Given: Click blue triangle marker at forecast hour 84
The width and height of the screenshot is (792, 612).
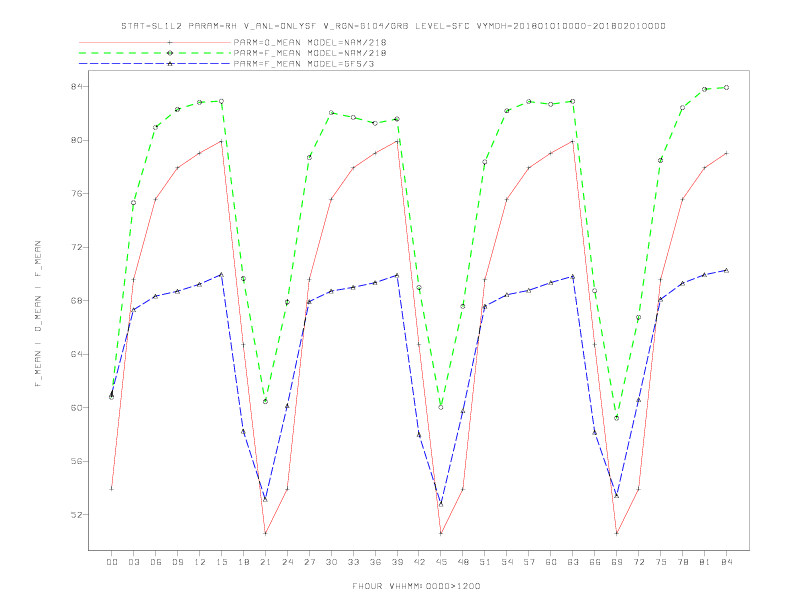Looking at the screenshot, I should 726,270.
